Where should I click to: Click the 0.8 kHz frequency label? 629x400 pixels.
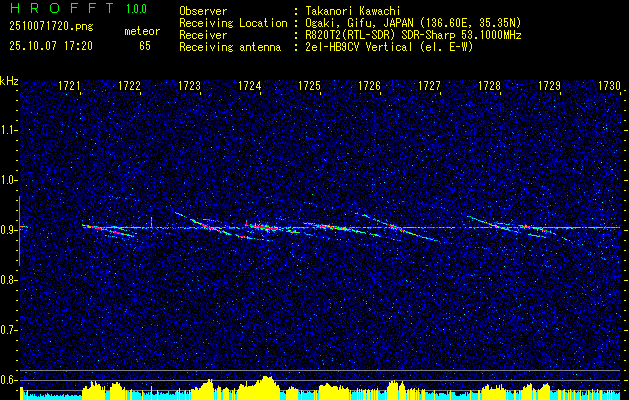pos(7,280)
